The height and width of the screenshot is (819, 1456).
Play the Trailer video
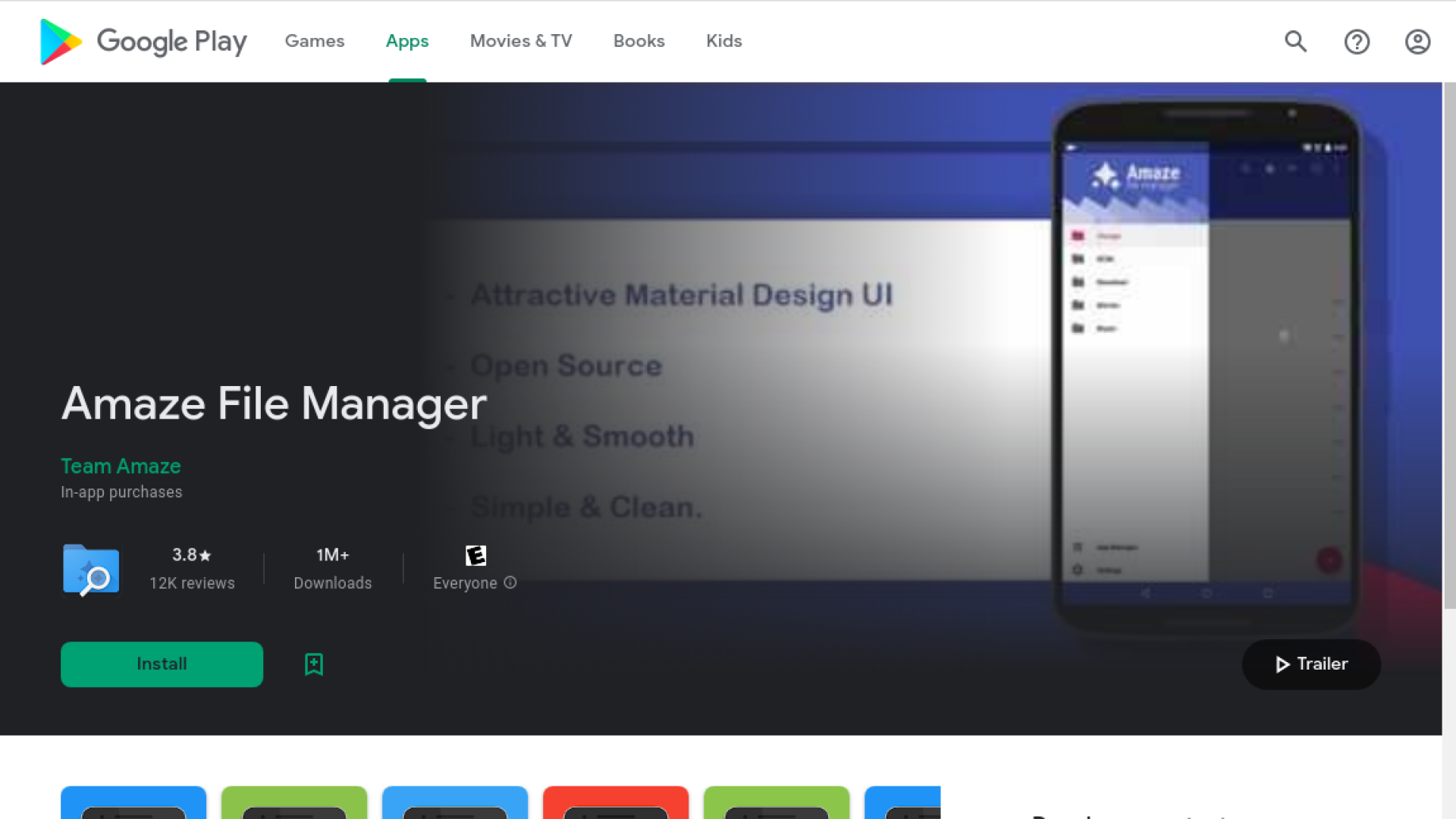coord(1311,664)
